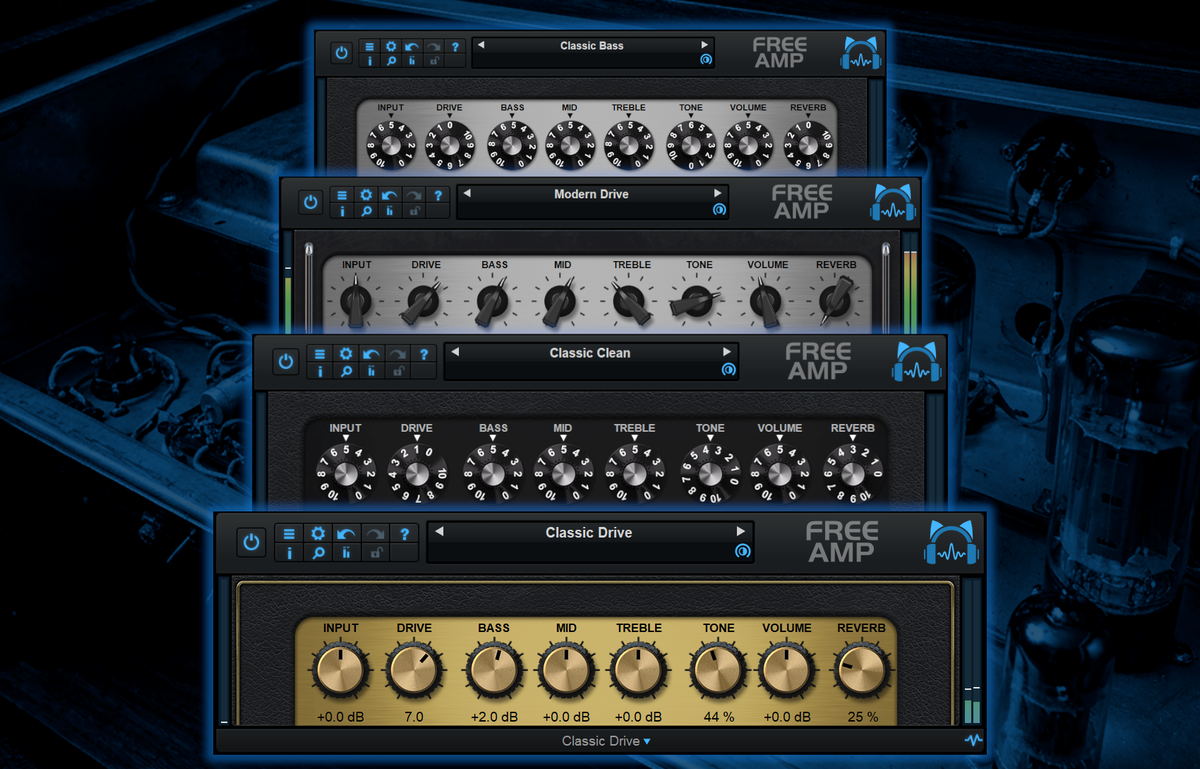Click the +2.0 dB BASS value field
1200x769 pixels.
click(494, 717)
